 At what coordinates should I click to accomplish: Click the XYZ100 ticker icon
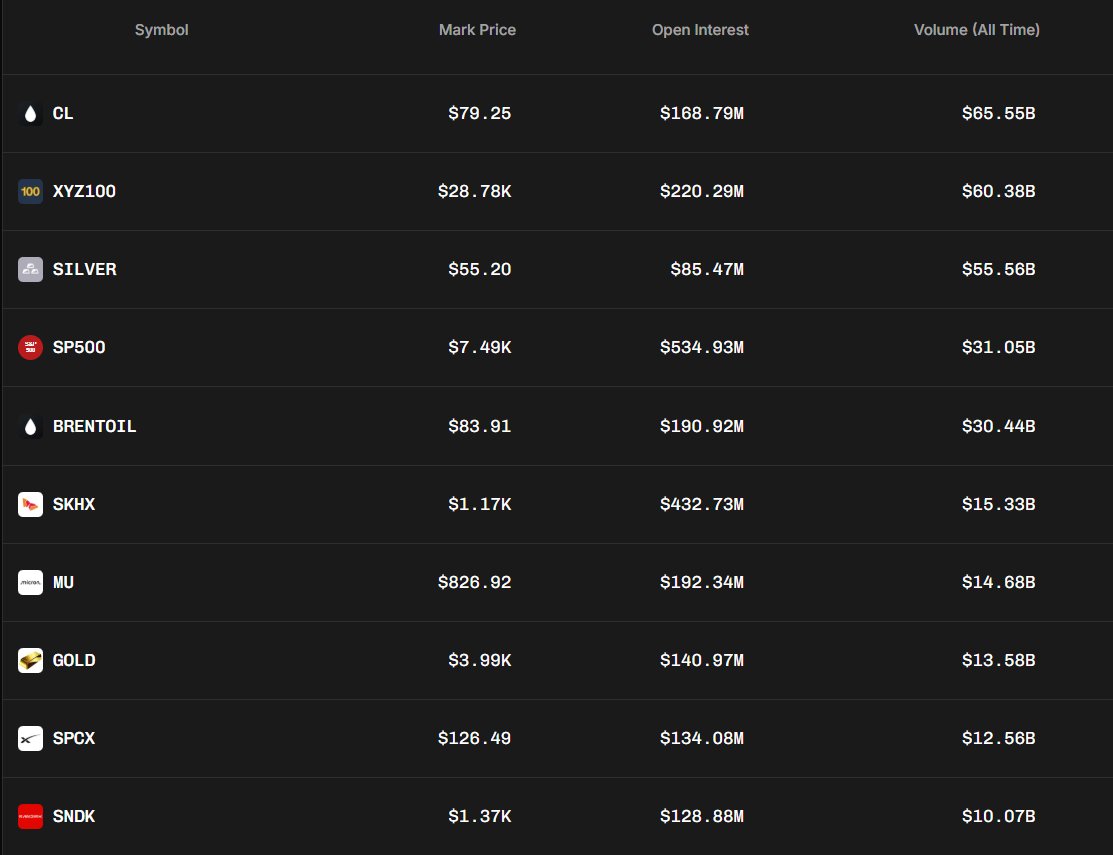(x=31, y=192)
